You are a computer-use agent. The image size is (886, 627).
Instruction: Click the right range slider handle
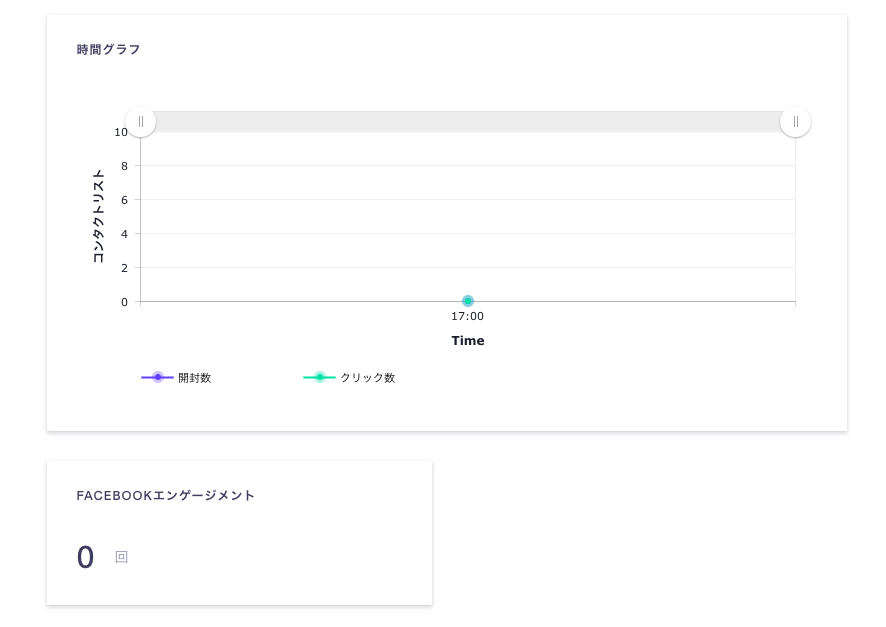[795, 122]
